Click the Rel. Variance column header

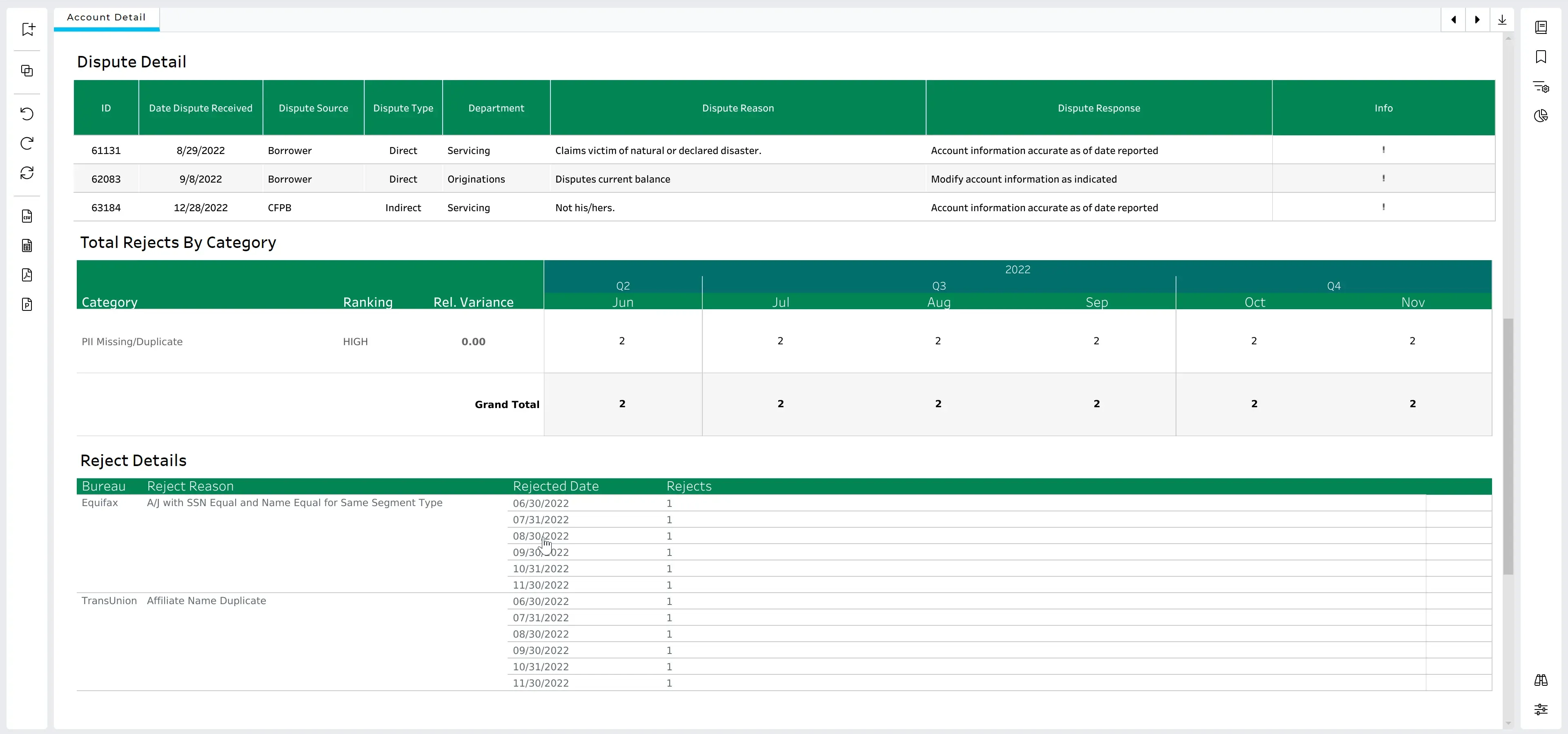click(x=474, y=302)
